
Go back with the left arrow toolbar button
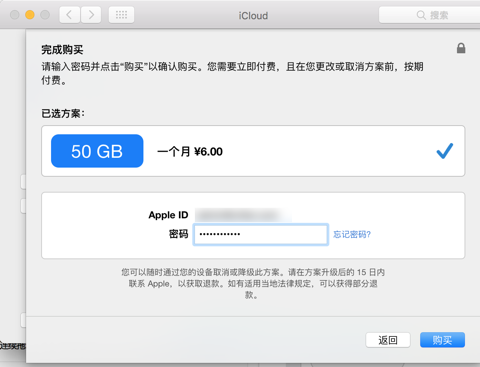(x=70, y=15)
